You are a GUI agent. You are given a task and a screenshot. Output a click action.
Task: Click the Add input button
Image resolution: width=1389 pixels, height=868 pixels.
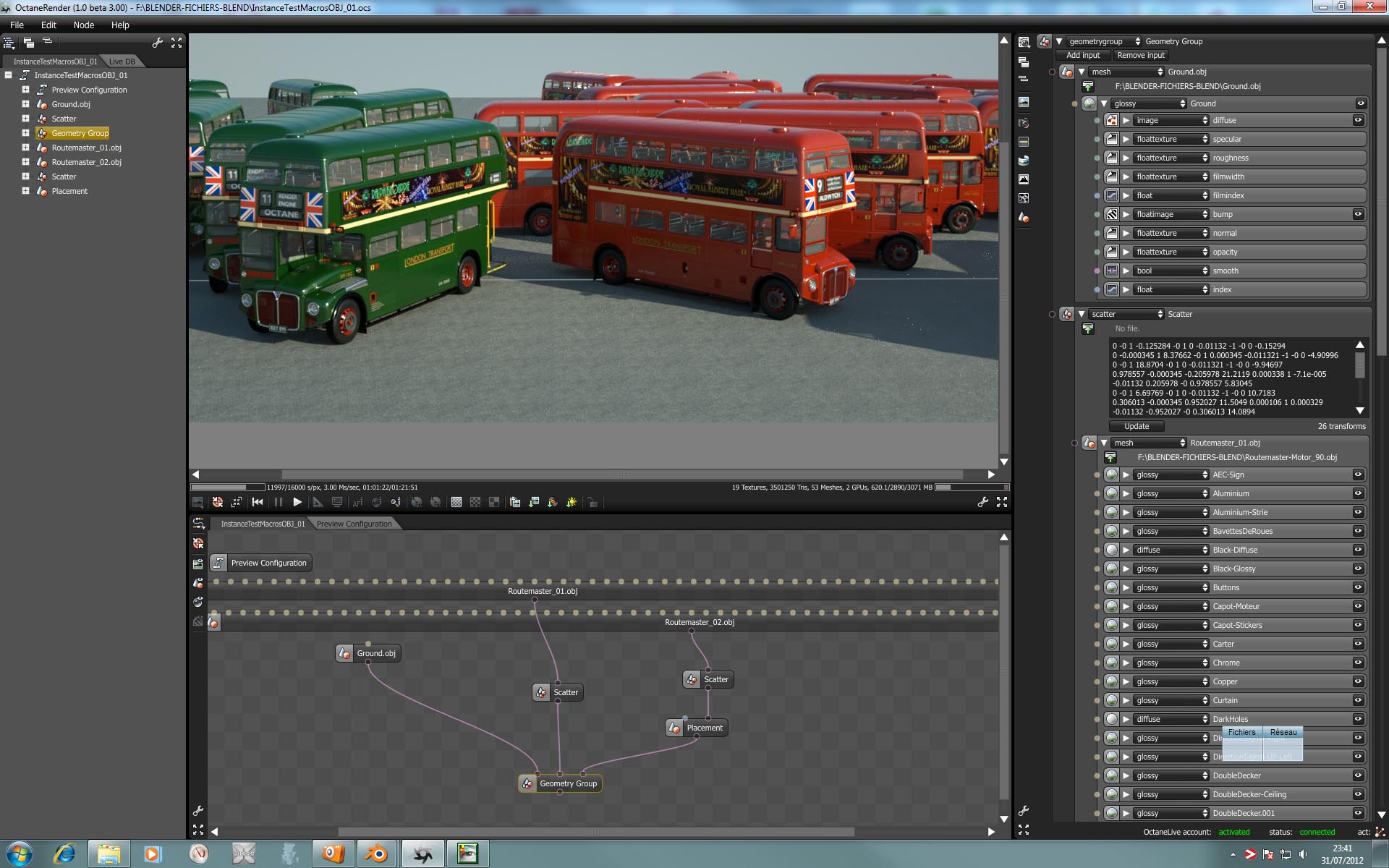coord(1082,55)
